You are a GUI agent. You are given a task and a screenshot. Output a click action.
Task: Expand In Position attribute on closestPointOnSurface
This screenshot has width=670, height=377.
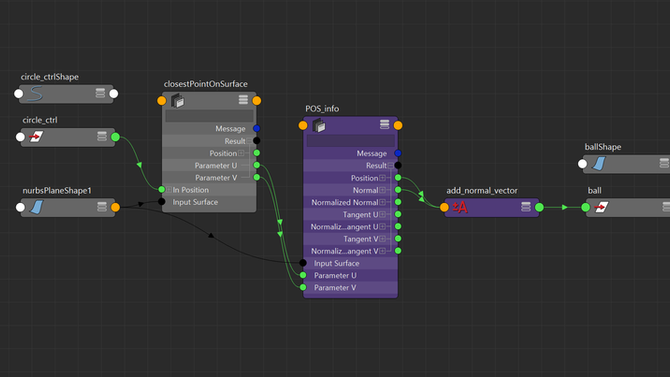169,189
